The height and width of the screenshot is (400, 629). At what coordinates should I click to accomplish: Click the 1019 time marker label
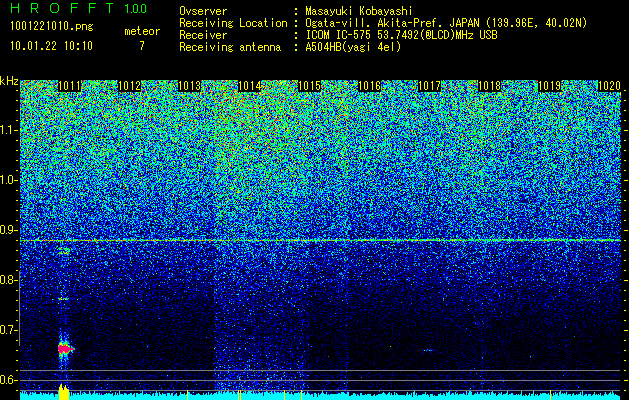point(549,86)
